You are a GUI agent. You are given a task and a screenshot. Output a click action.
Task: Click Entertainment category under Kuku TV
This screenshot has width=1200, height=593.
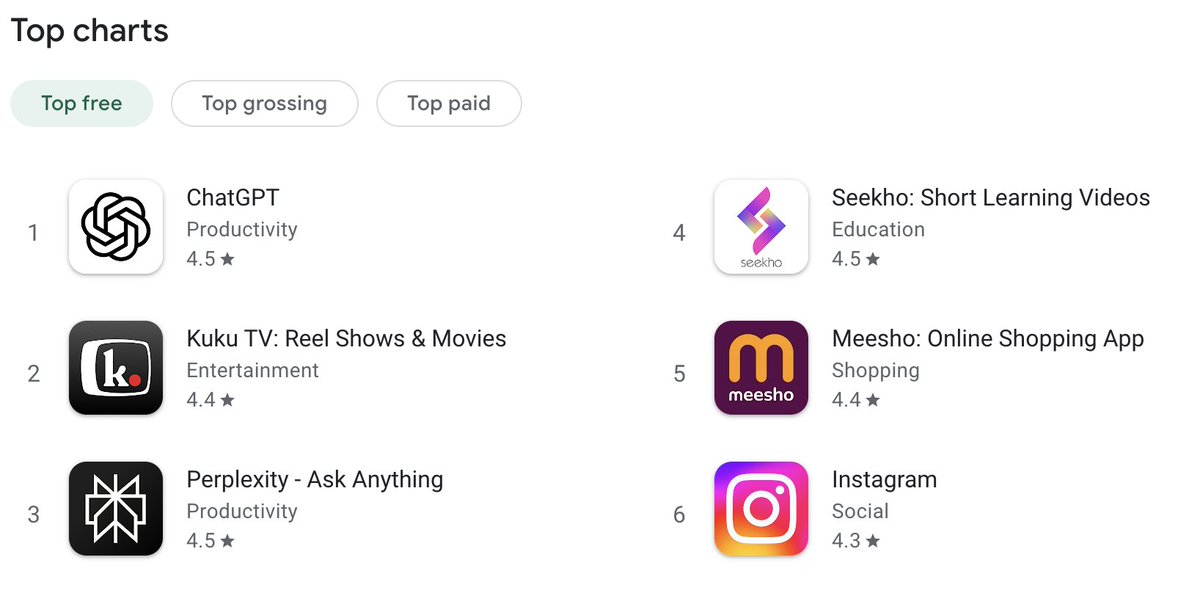click(252, 370)
